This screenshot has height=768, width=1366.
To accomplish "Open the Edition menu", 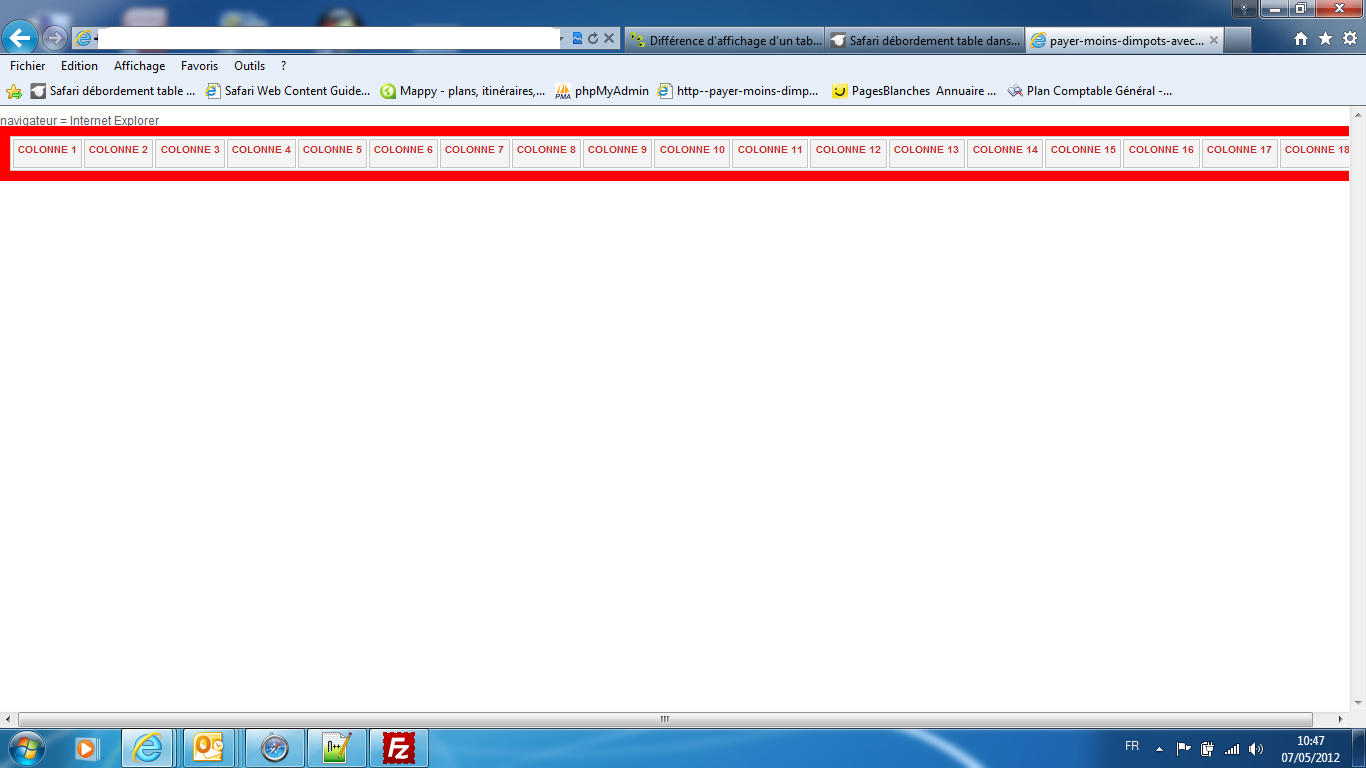I will click(x=79, y=66).
